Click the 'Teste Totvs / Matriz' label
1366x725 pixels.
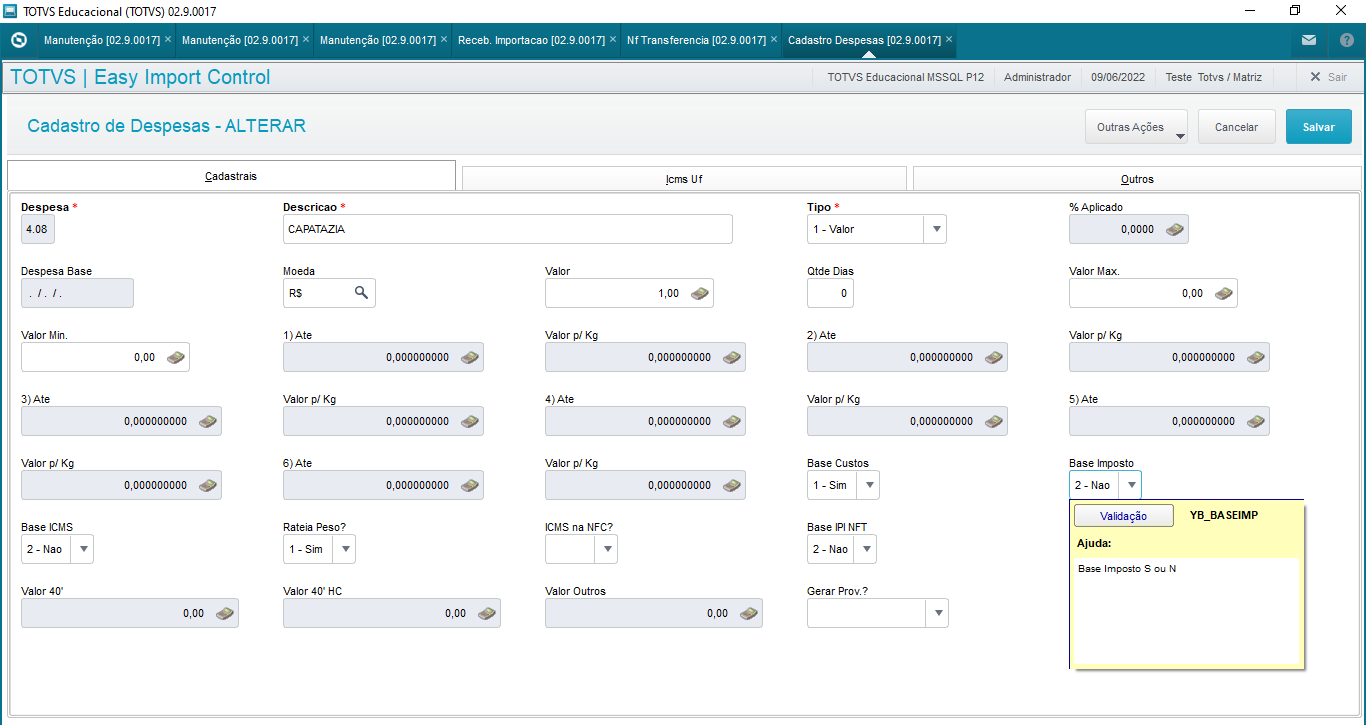1213,77
